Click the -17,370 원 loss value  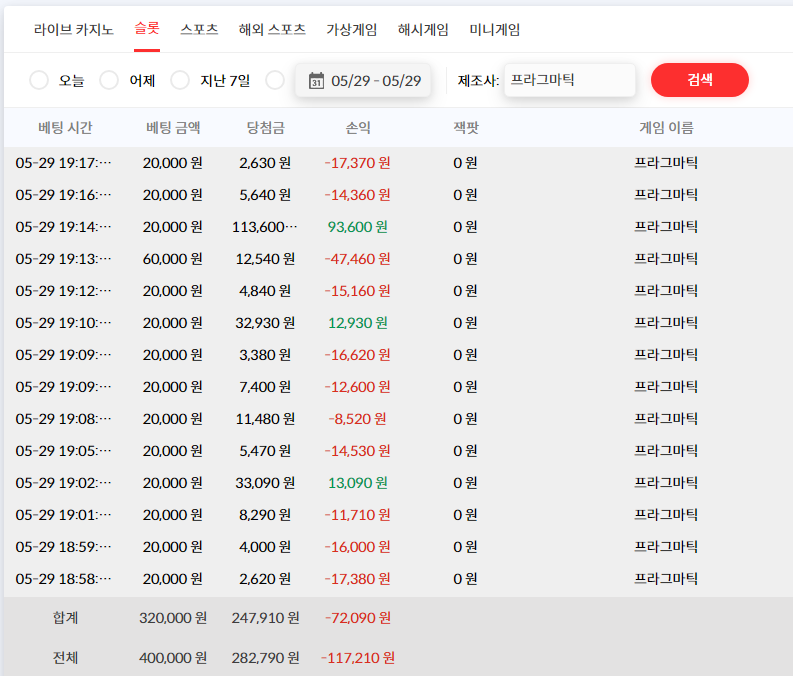[358, 163]
